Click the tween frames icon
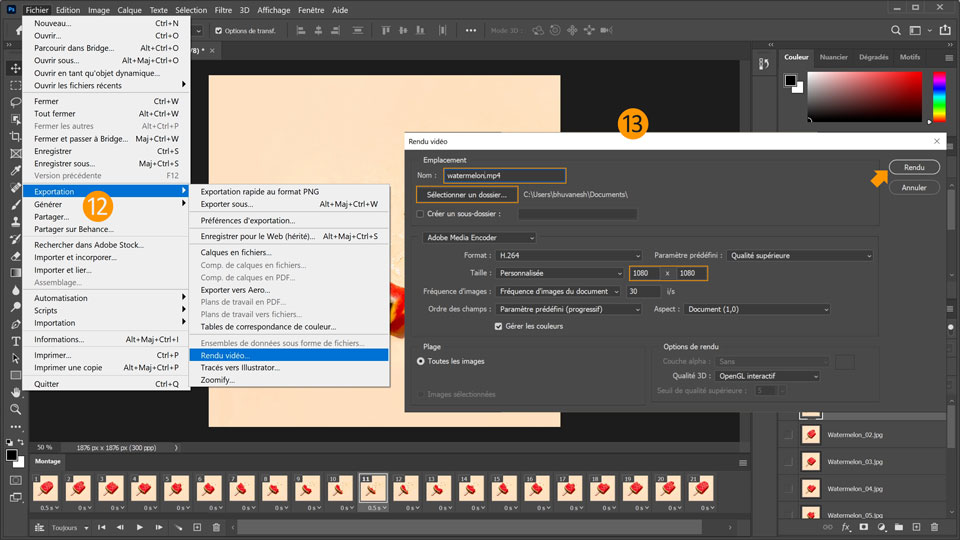This screenshot has height=540, width=960. click(178, 527)
